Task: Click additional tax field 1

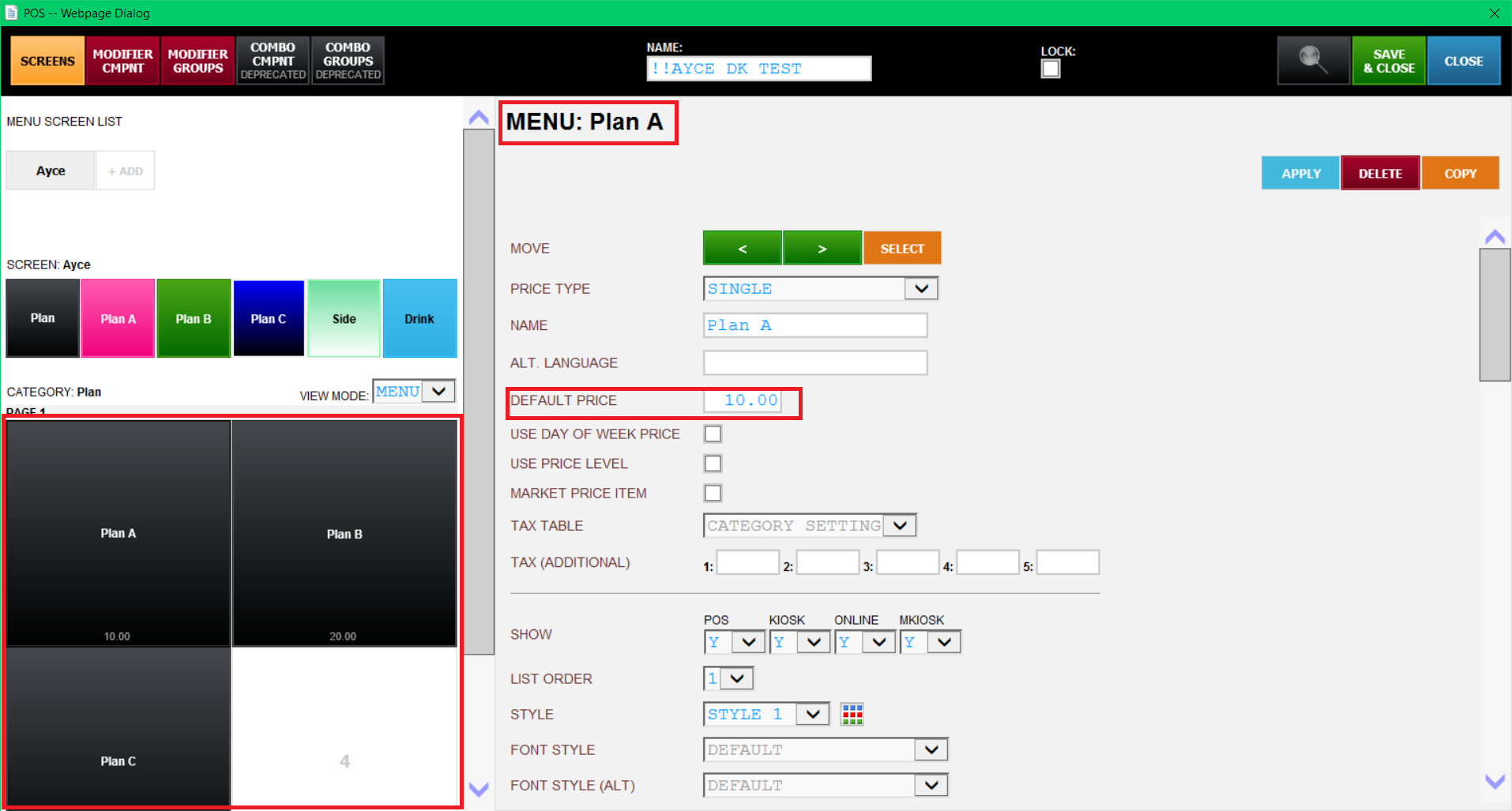Action: (x=747, y=562)
